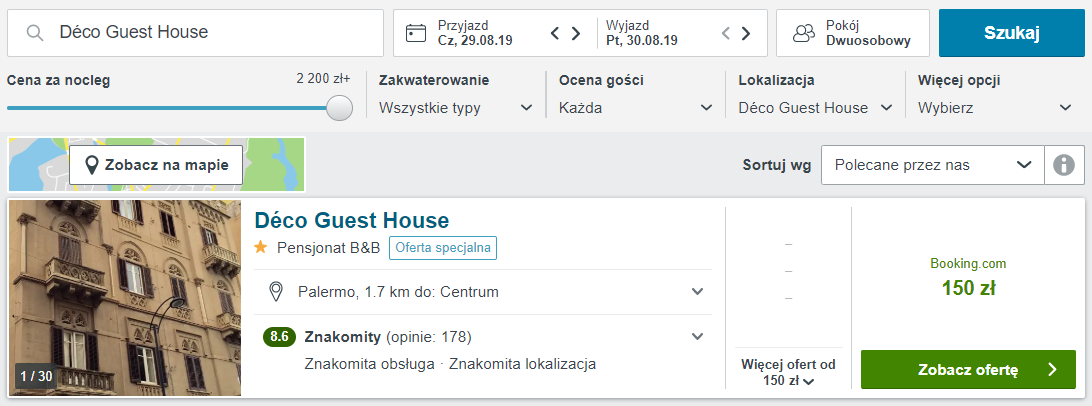The height and width of the screenshot is (406, 1092).
Task: Advance arrival date with next arrow
Action: (x=576, y=33)
